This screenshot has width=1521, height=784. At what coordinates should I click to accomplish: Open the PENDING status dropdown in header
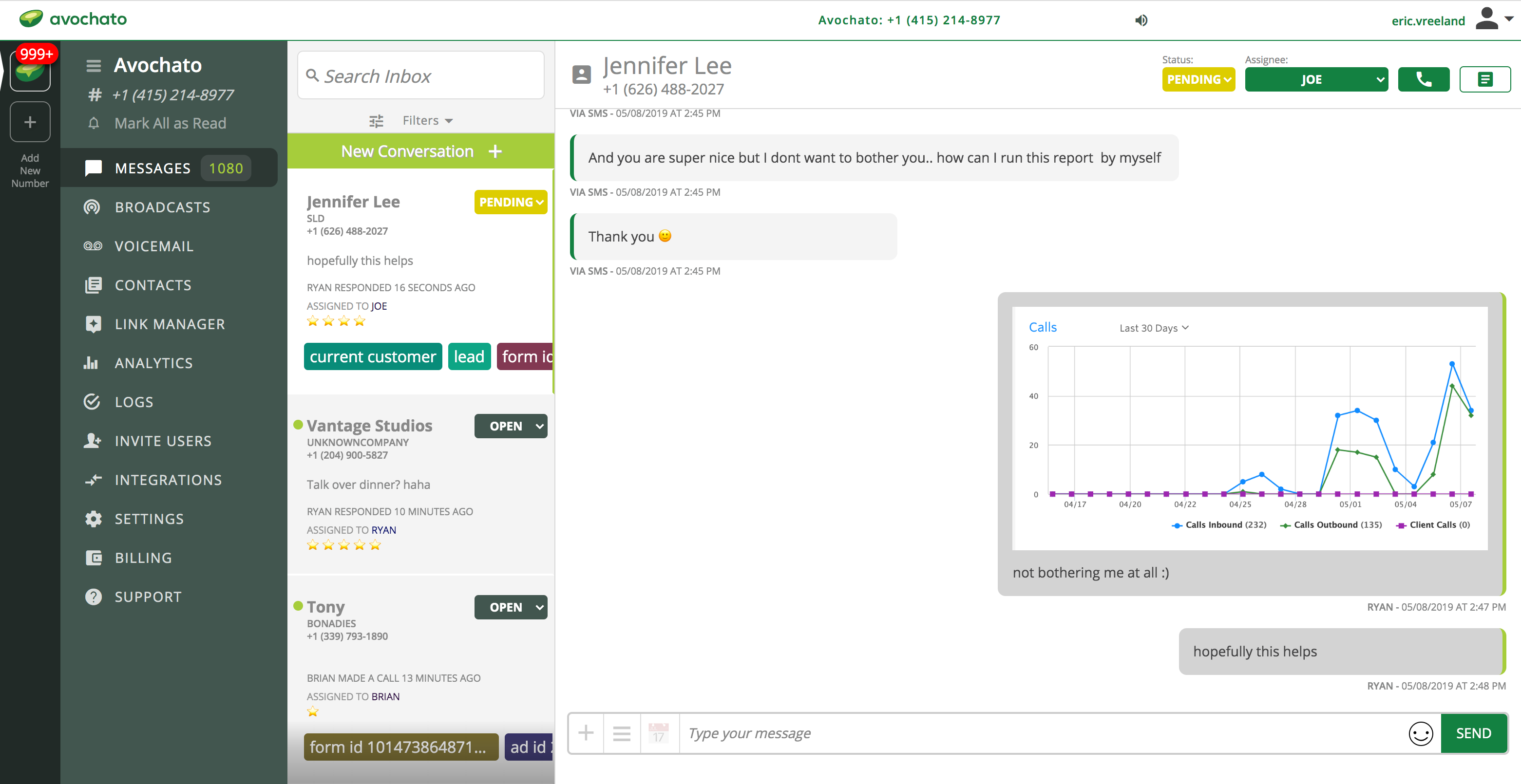[x=1198, y=80]
